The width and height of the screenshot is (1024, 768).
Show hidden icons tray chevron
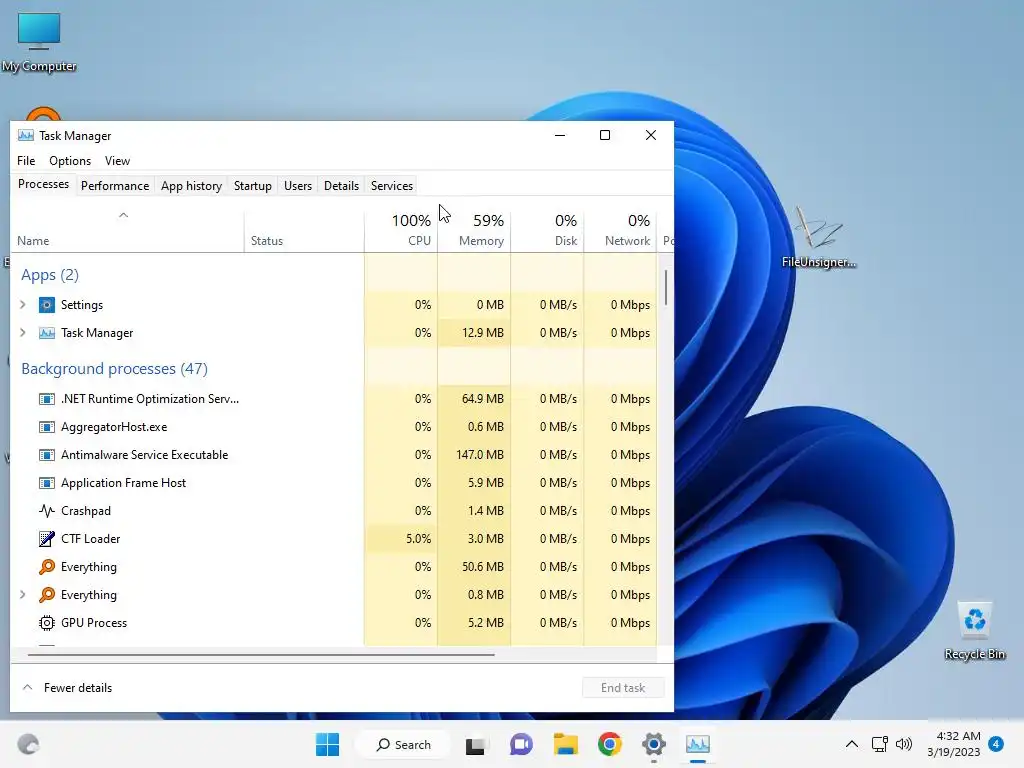[x=852, y=744]
